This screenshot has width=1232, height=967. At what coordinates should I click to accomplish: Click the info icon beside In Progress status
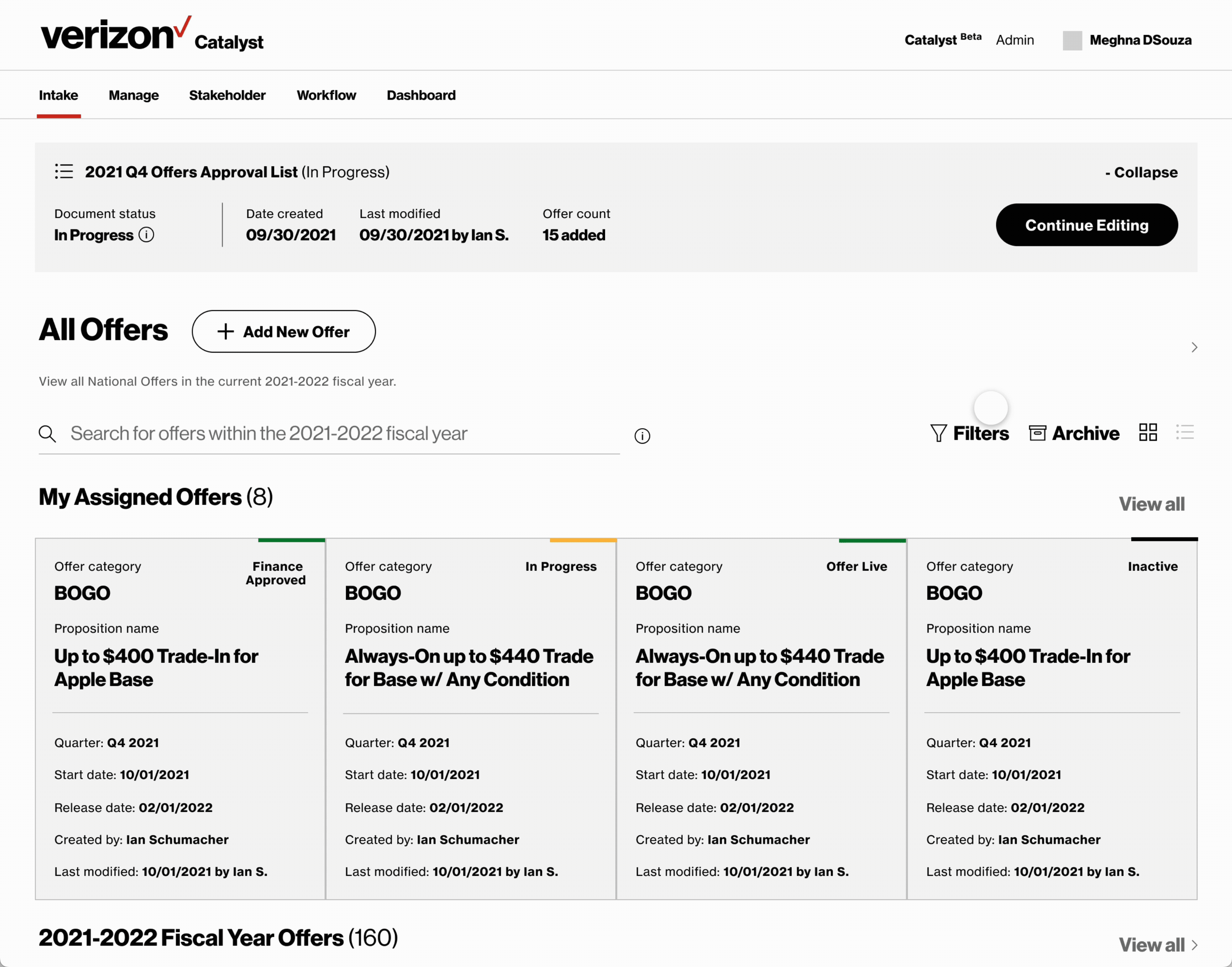(x=146, y=234)
